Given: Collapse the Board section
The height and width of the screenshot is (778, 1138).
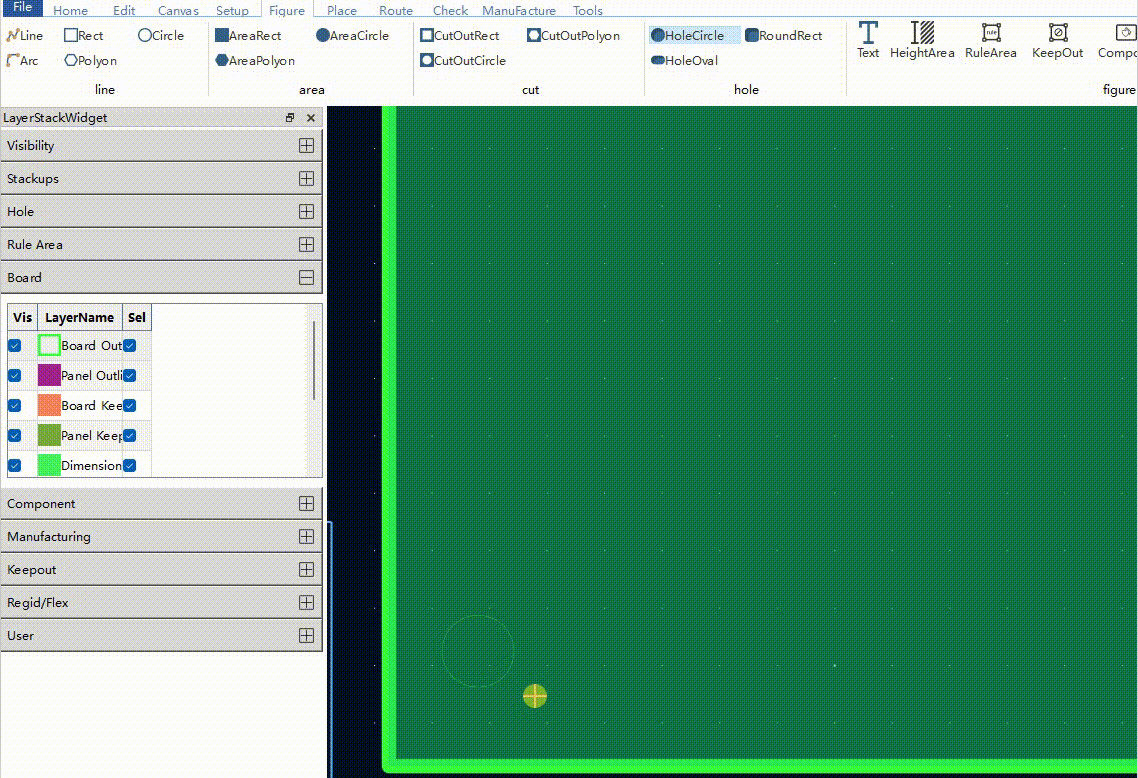Looking at the screenshot, I should [x=306, y=277].
